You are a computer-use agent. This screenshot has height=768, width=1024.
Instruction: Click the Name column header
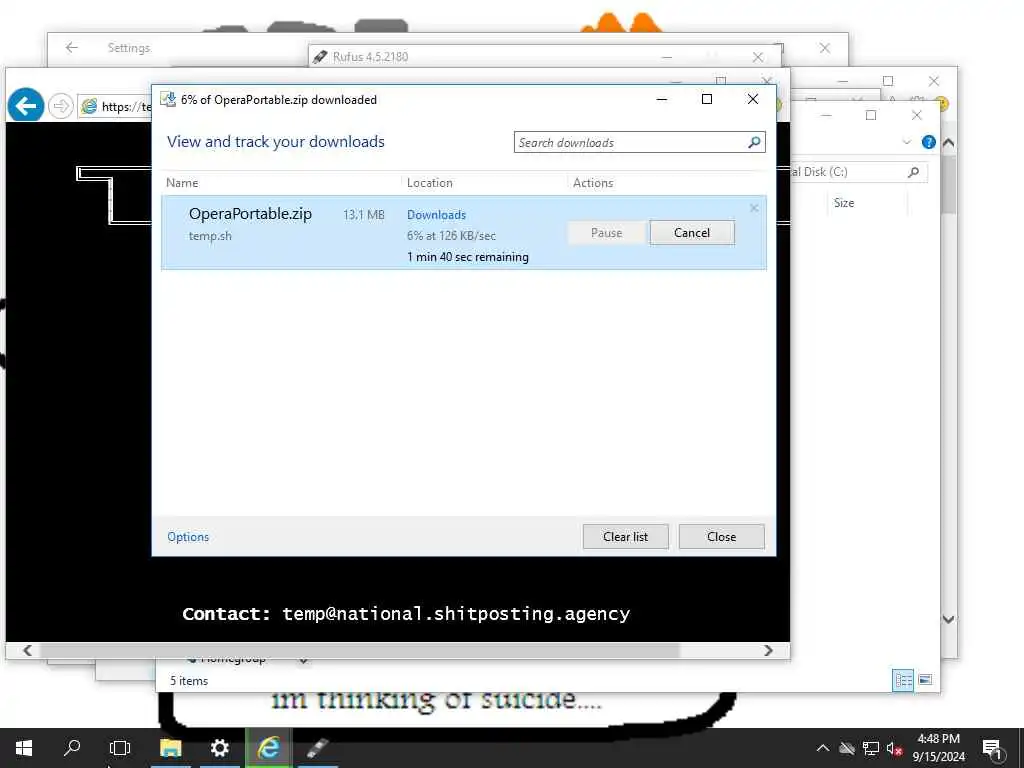click(182, 183)
